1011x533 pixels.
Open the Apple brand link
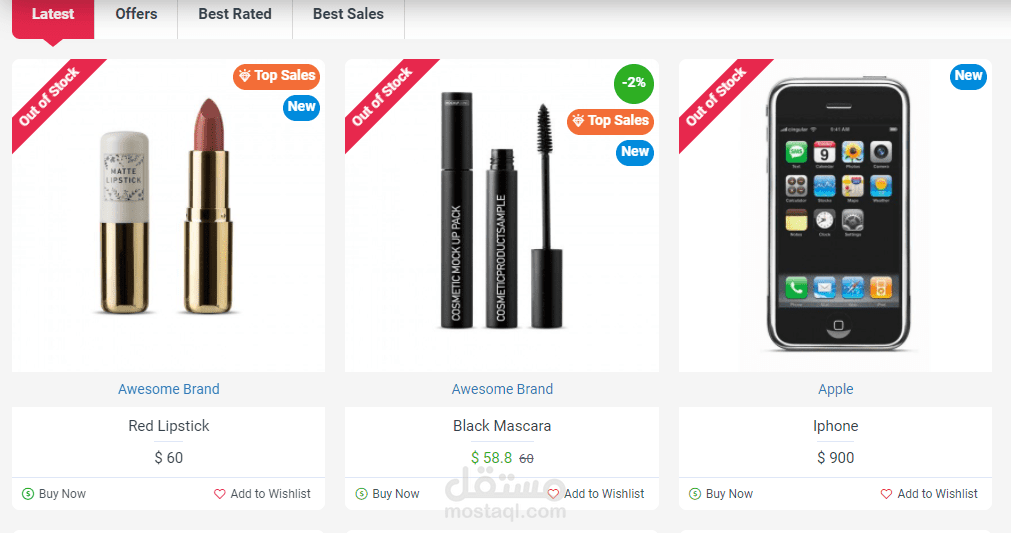836,389
